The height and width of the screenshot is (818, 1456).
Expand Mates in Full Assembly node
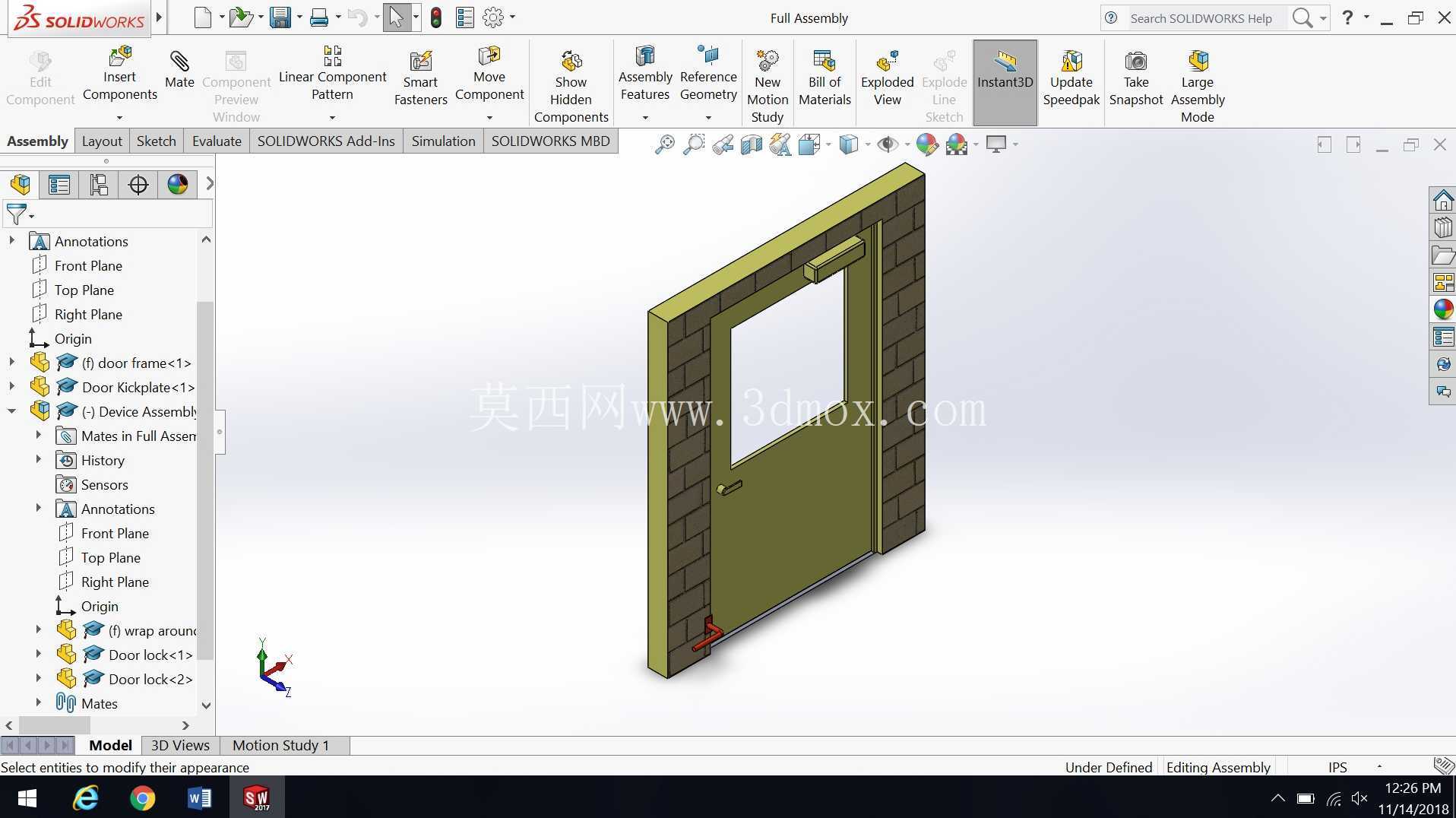(x=38, y=436)
